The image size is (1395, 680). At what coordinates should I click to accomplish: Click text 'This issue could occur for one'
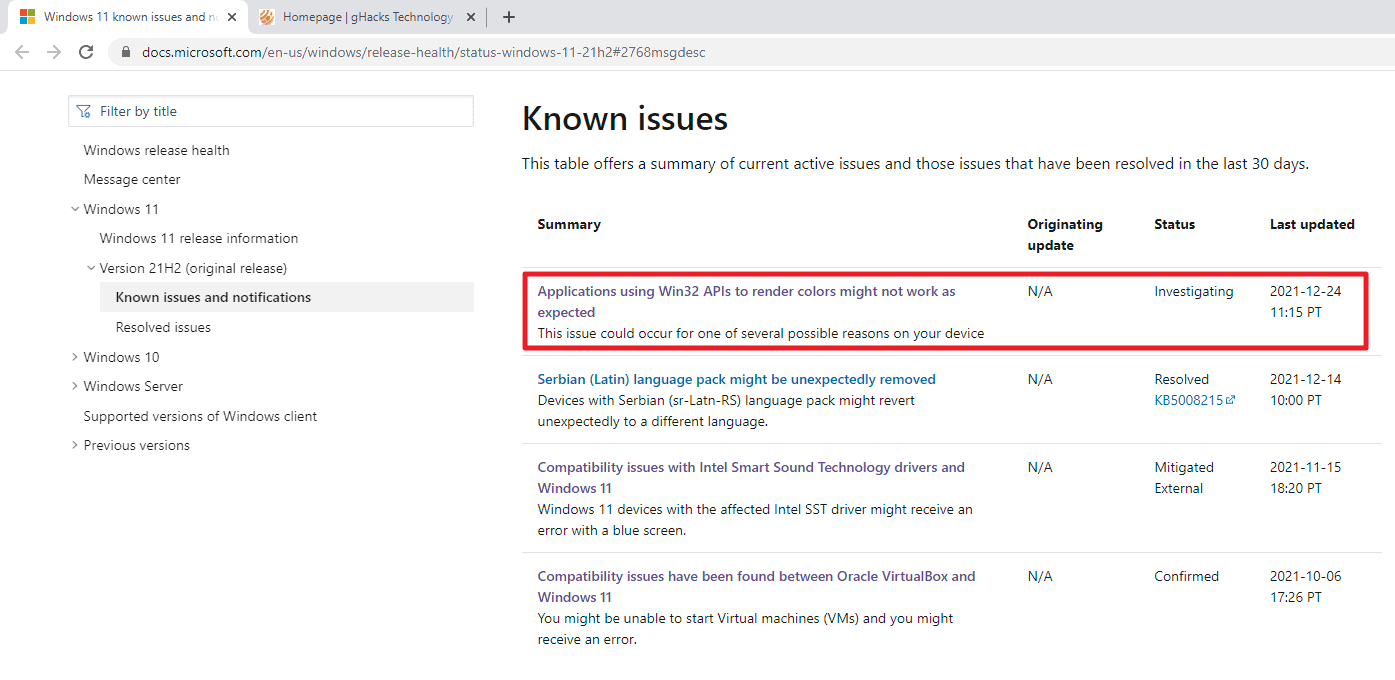click(x=761, y=333)
